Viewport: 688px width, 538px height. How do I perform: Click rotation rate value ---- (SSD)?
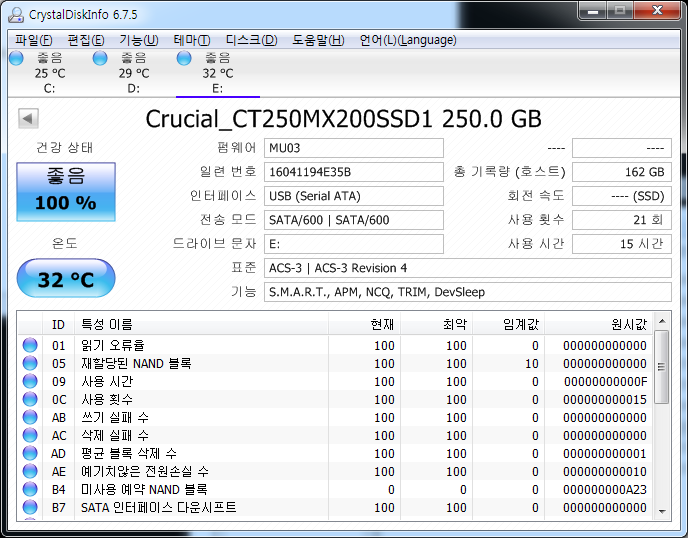tap(622, 196)
